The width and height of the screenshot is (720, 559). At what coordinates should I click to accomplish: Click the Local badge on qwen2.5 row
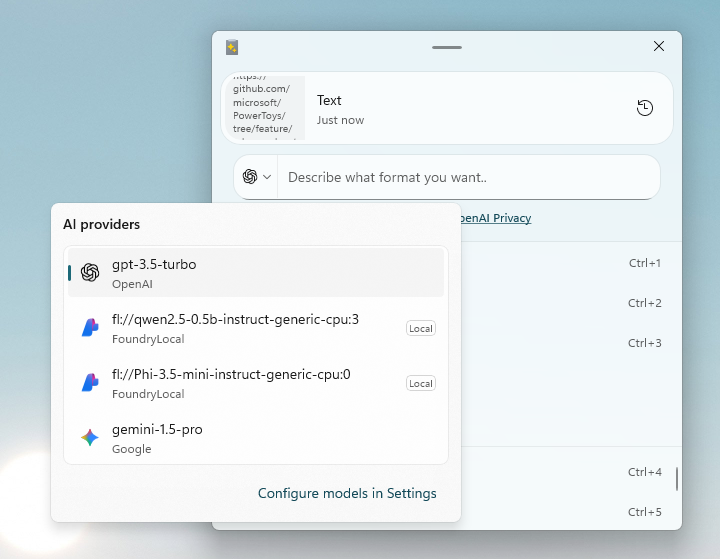coord(421,328)
